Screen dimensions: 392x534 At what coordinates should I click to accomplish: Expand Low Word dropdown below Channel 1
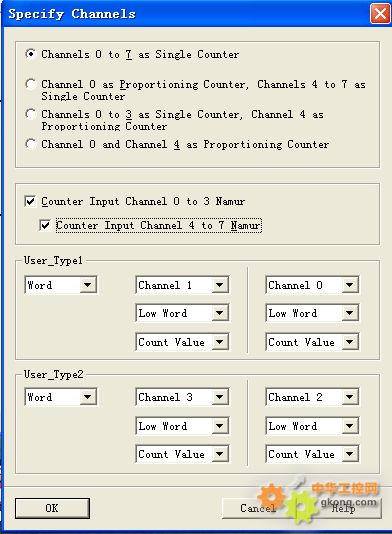click(x=182, y=313)
